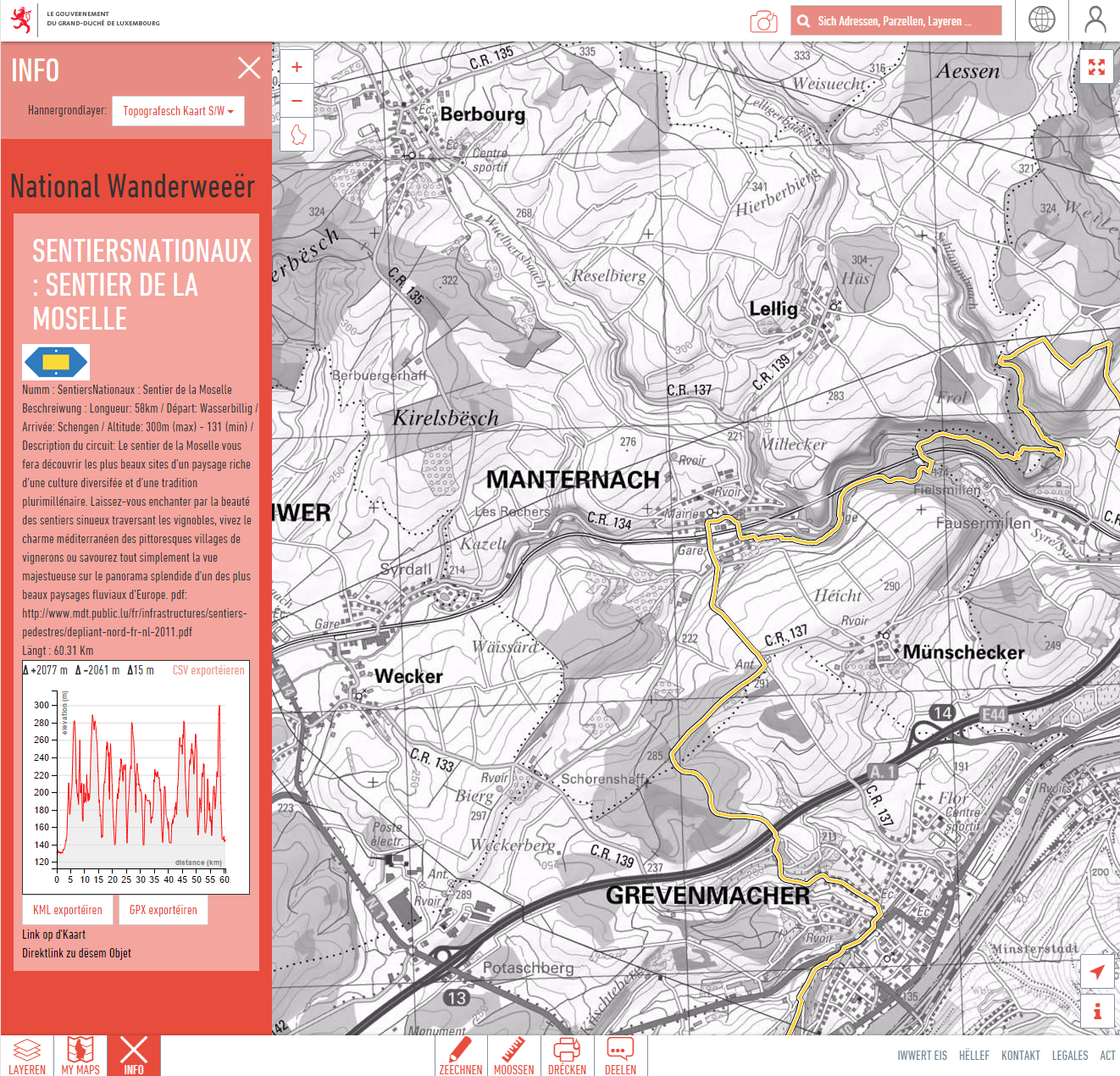Image resolution: width=1120 pixels, height=1076 pixels.
Task: Open the language globe selector
Action: click(x=1041, y=19)
